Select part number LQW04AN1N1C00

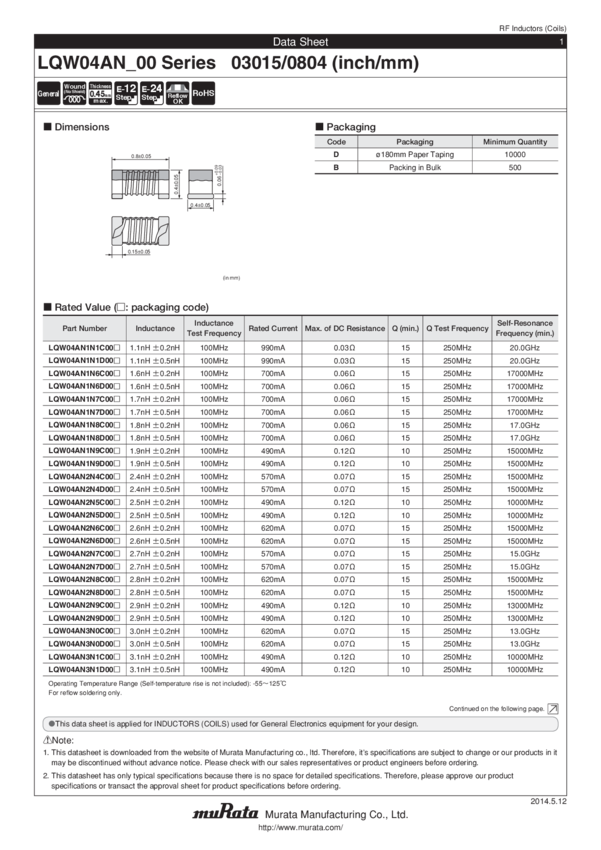tap(84, 348)
